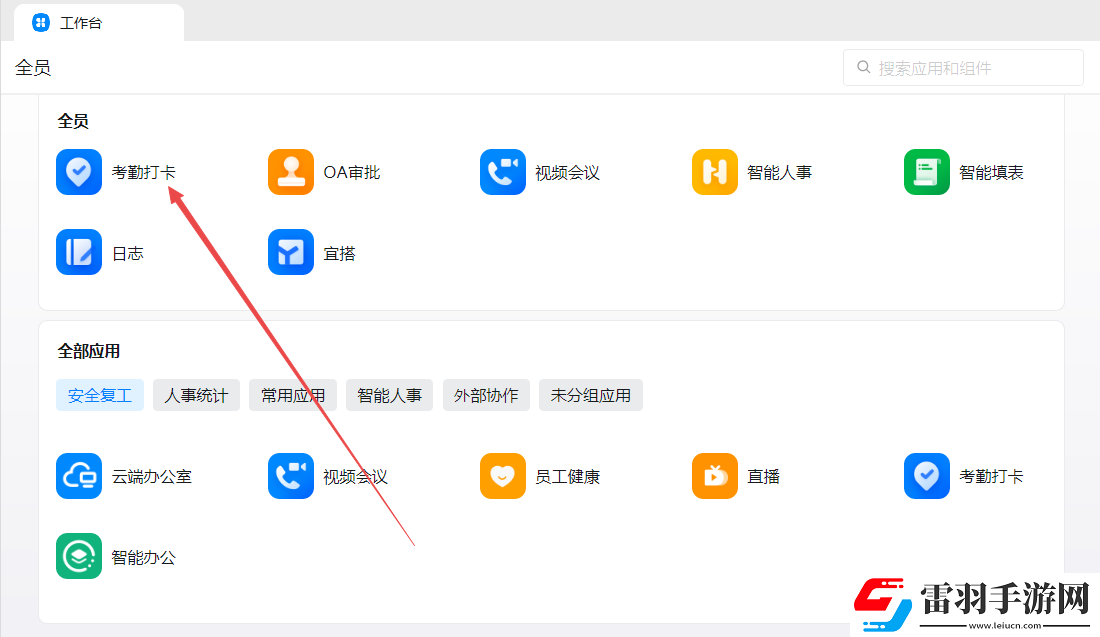
Task: Switch to the 常用应用 group
Action: [x=292, y=395]
